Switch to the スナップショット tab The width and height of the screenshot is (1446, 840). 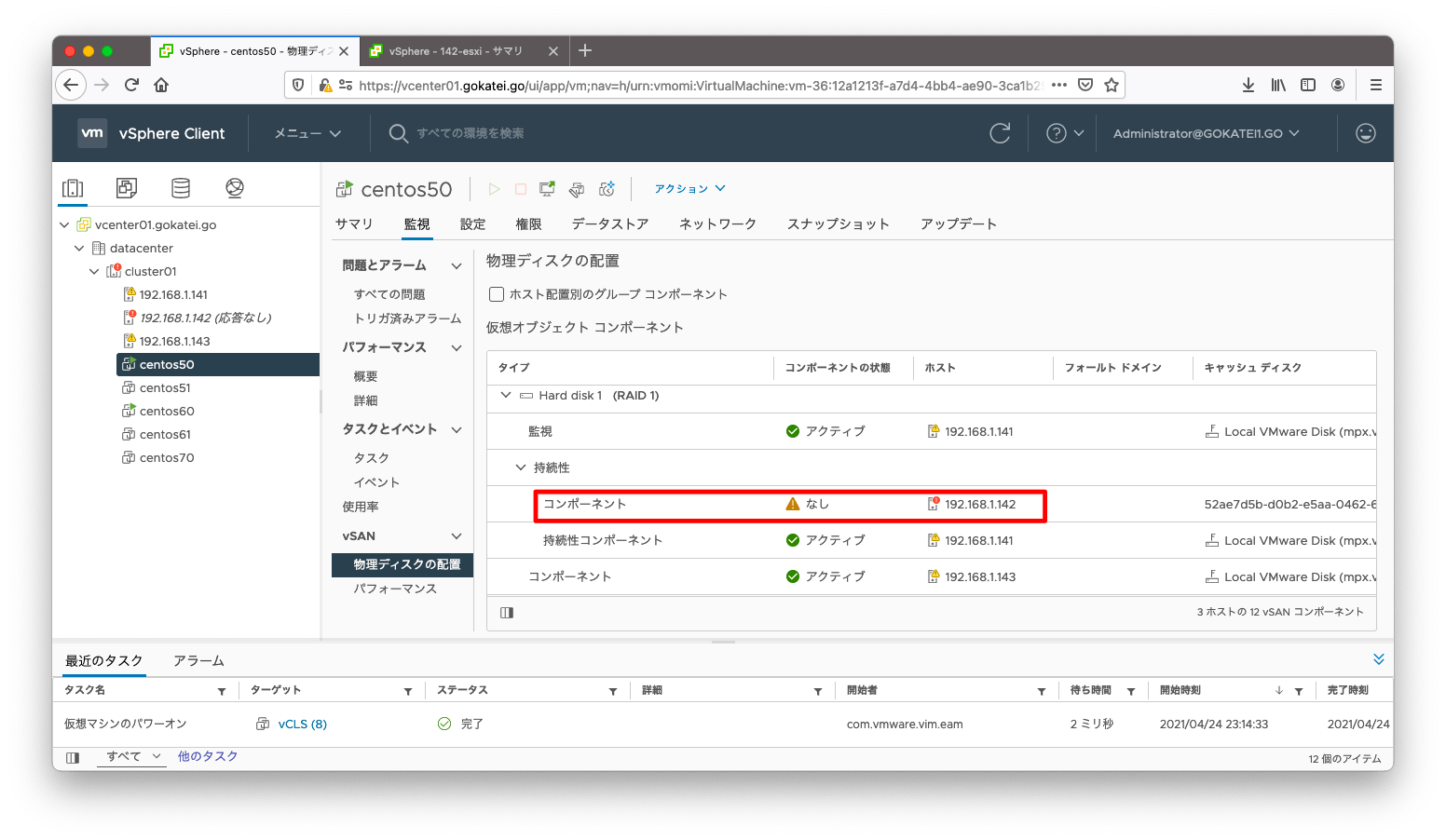[x=837, y=224]
